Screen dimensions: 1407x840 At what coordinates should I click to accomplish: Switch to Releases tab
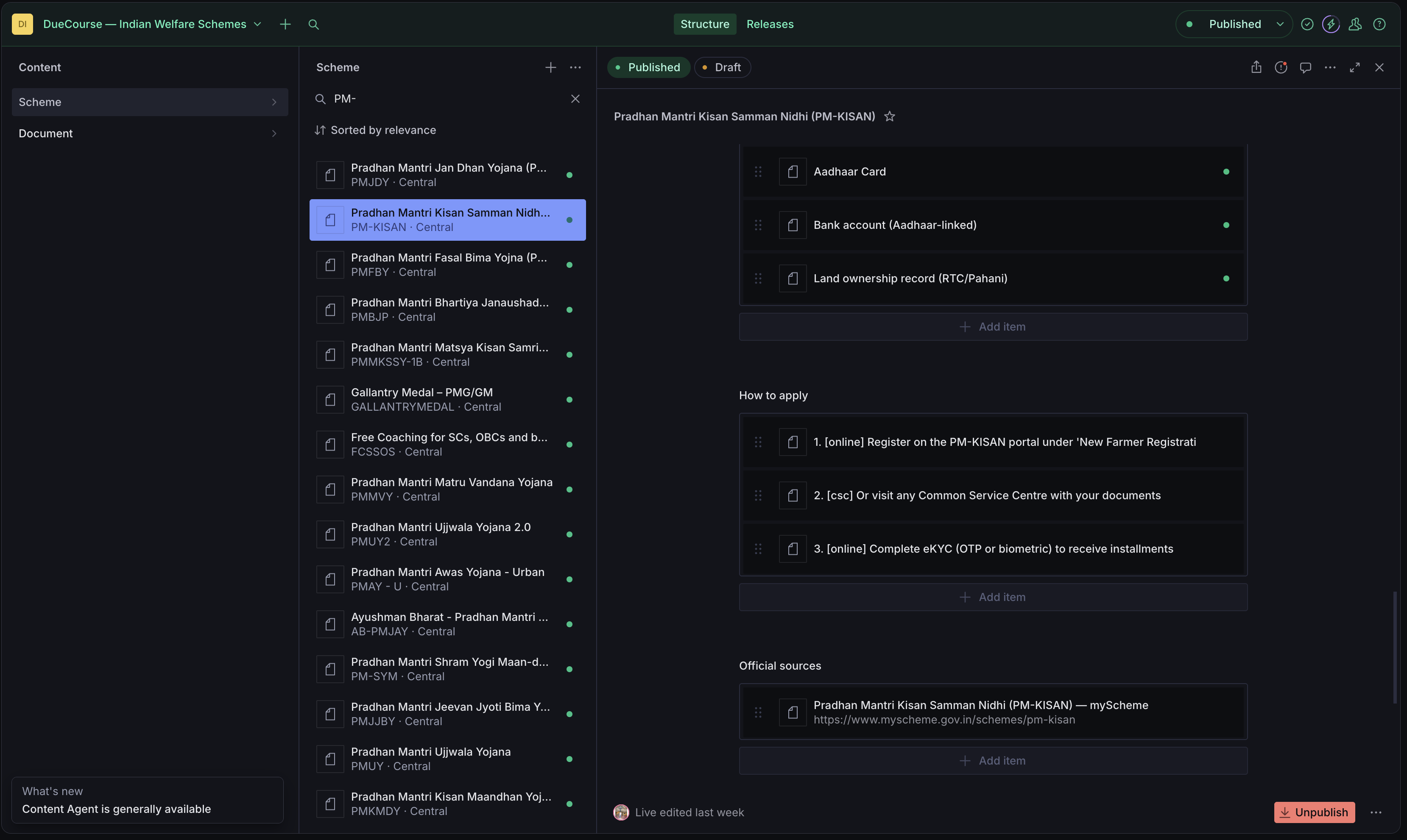[770, 24]
